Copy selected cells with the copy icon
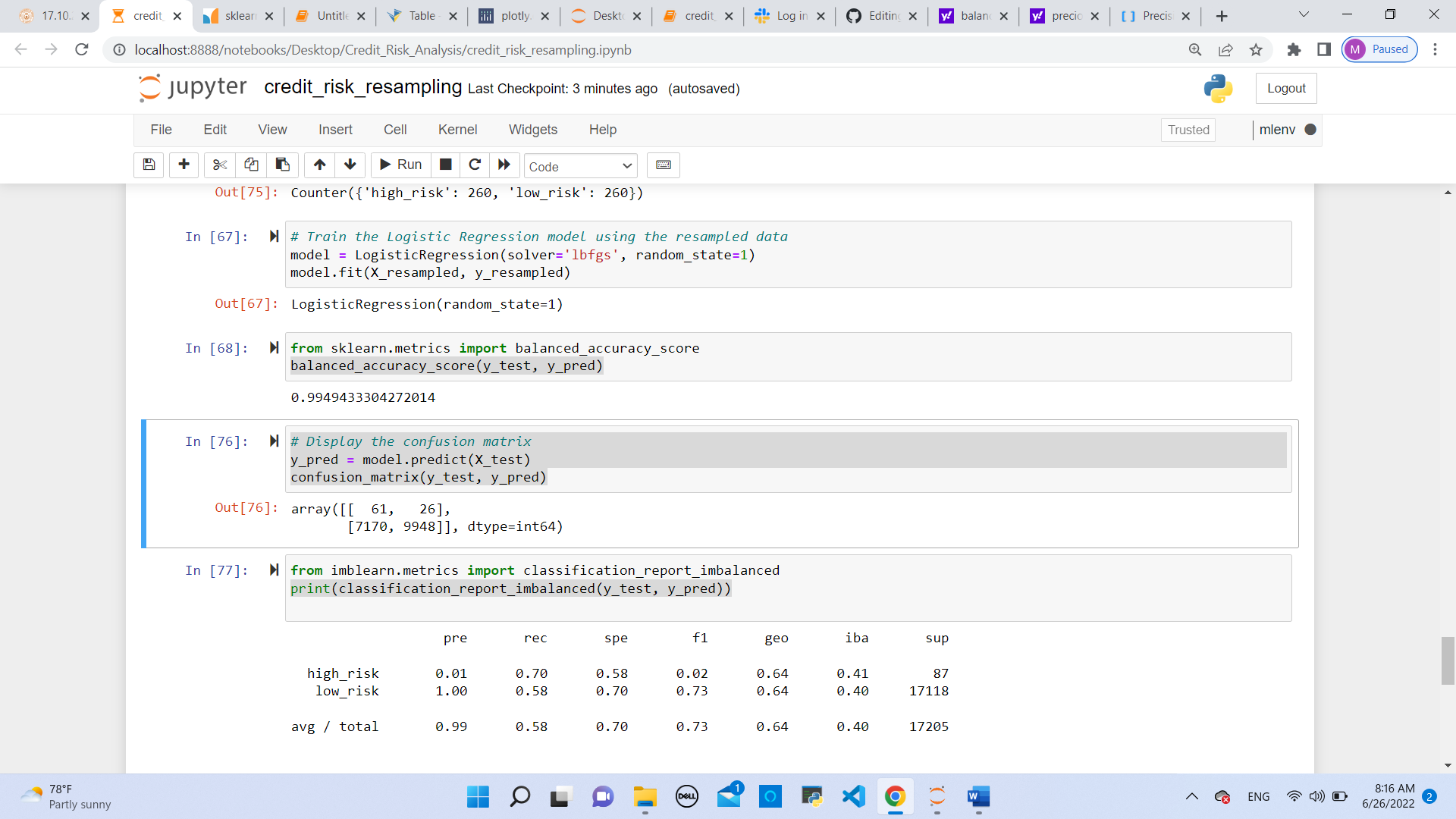The height and width of the screenshot is (819, 1456). point(251,165)
